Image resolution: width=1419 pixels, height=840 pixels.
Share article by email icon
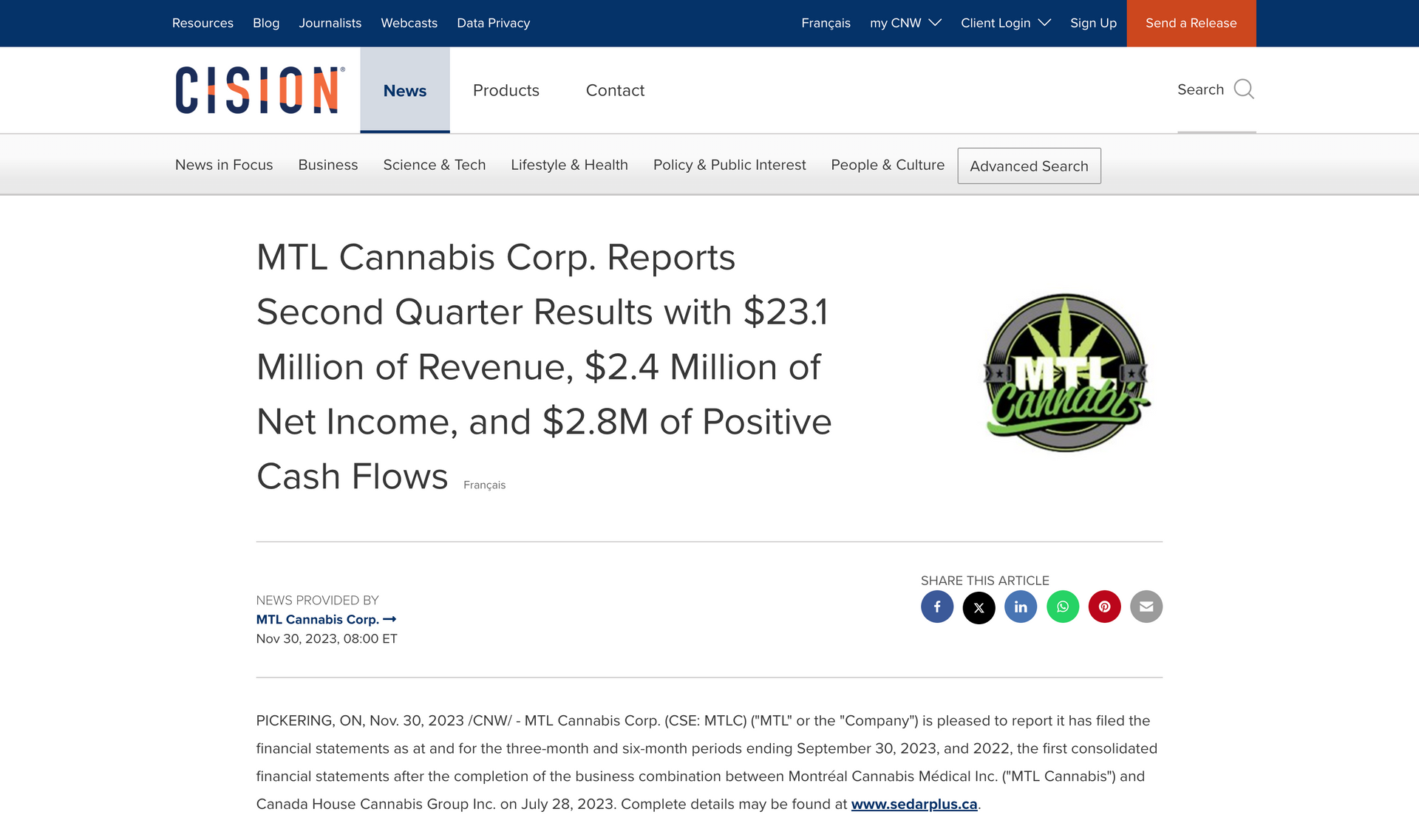(1146, 607)
